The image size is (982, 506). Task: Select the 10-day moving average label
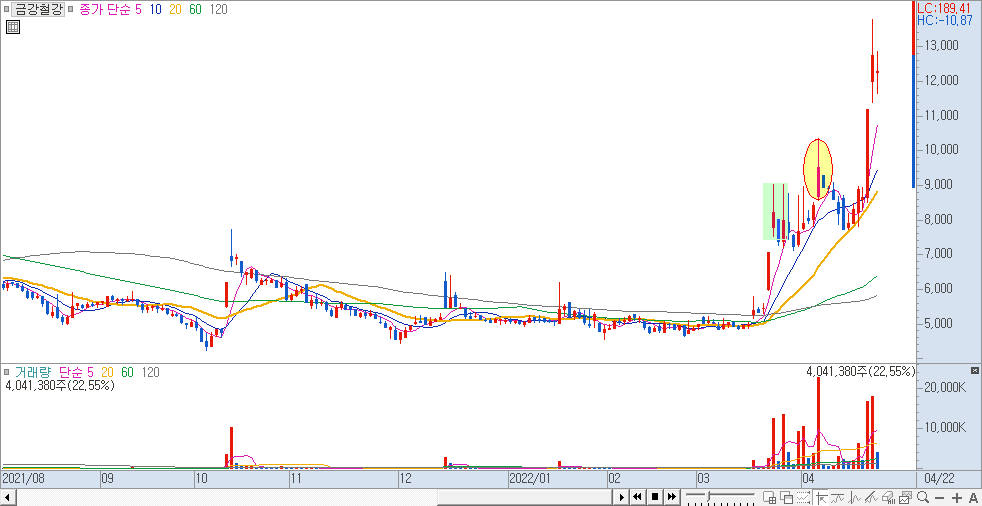[x=155, y=9]
